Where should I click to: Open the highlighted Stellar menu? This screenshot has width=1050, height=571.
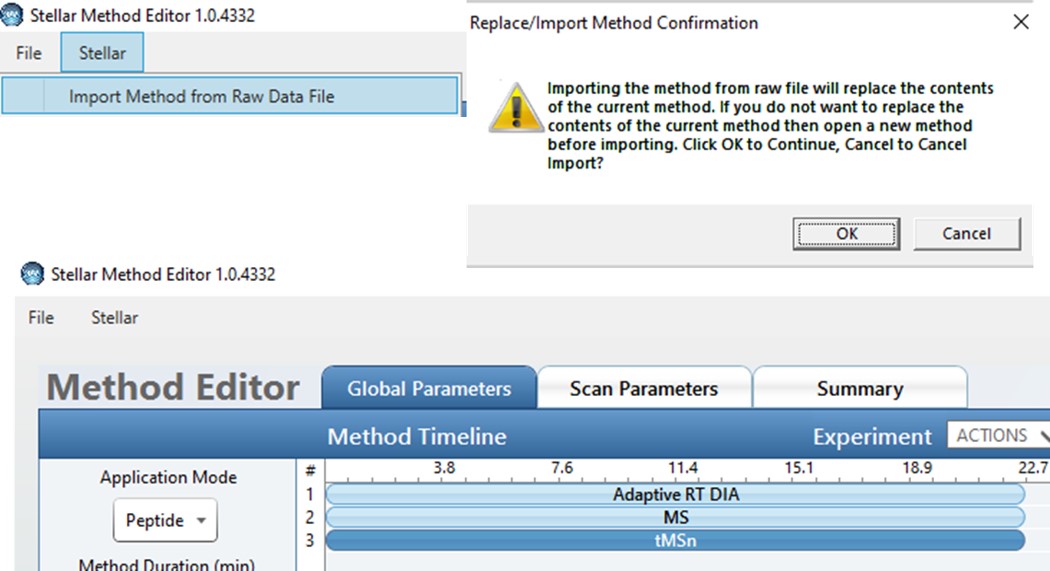coord(102,53)
